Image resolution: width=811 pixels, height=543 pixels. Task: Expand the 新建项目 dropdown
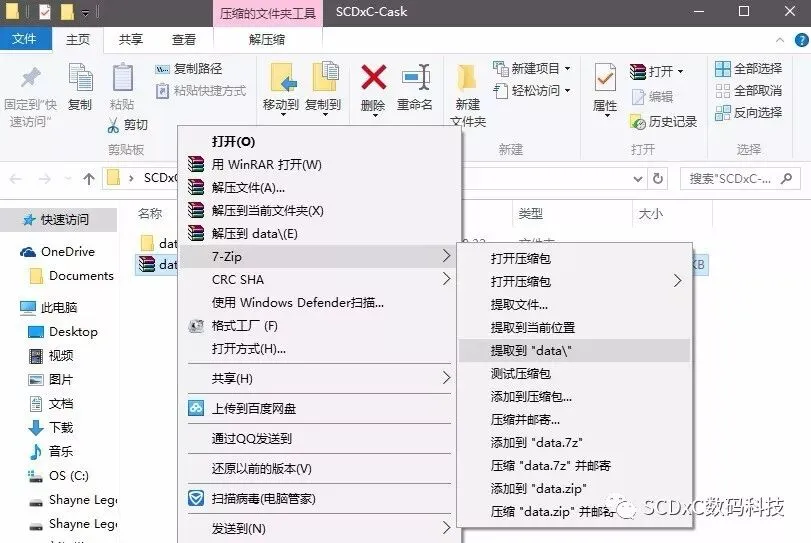tap(567, 68)
